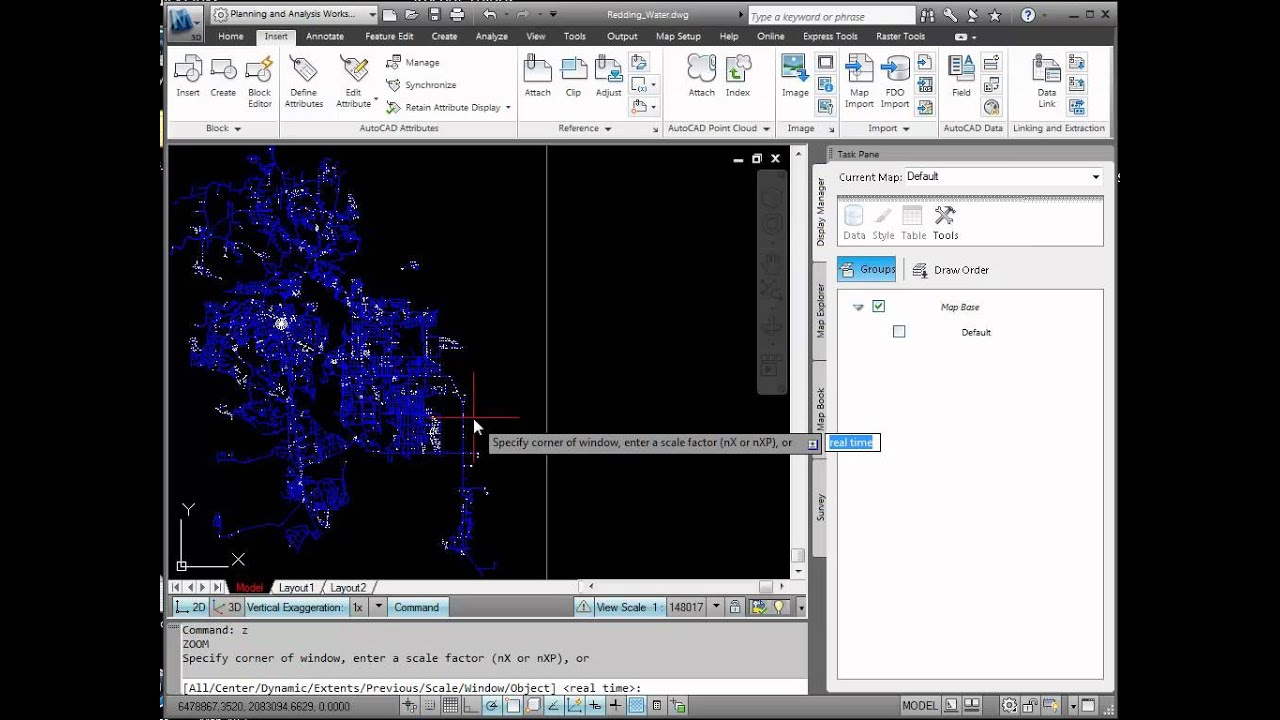Toggle the Map Base layer checkbox
The height and width of the screenshot is (720, 1280).
(x=878, y=306)
